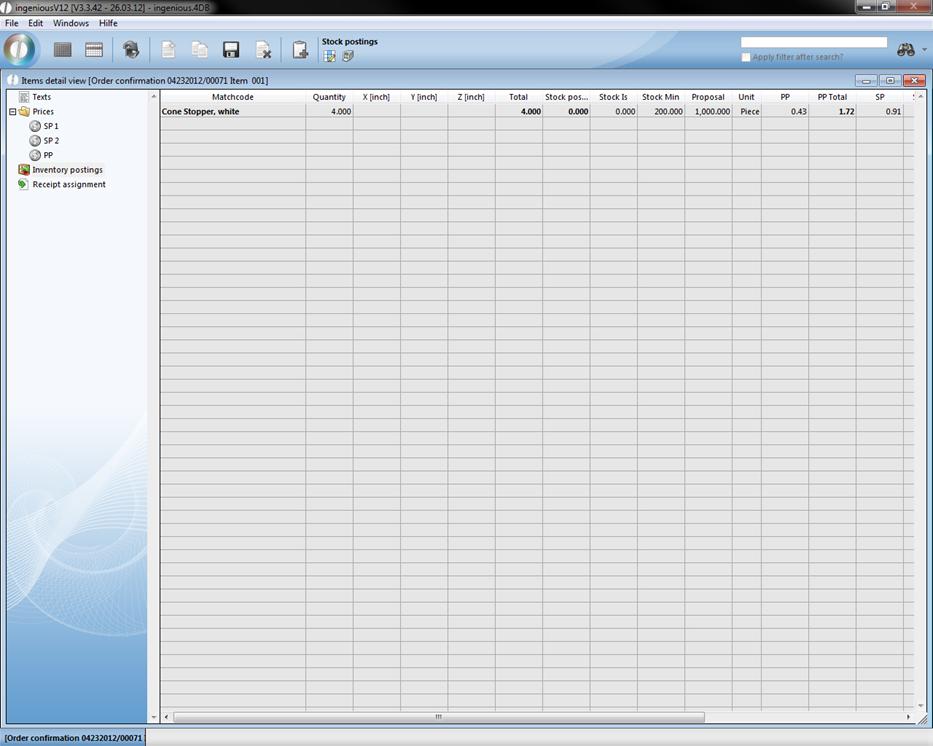The height and width of the screenshot is (746, 933).
Task: Open the Windows menu
Action: (x=70, y=23)
